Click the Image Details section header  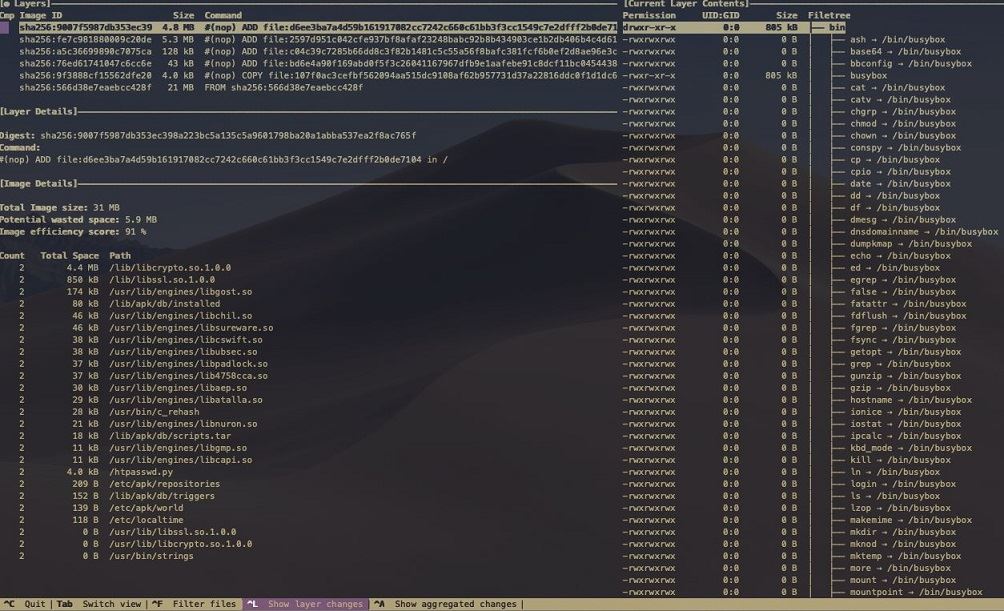[38, 183]
